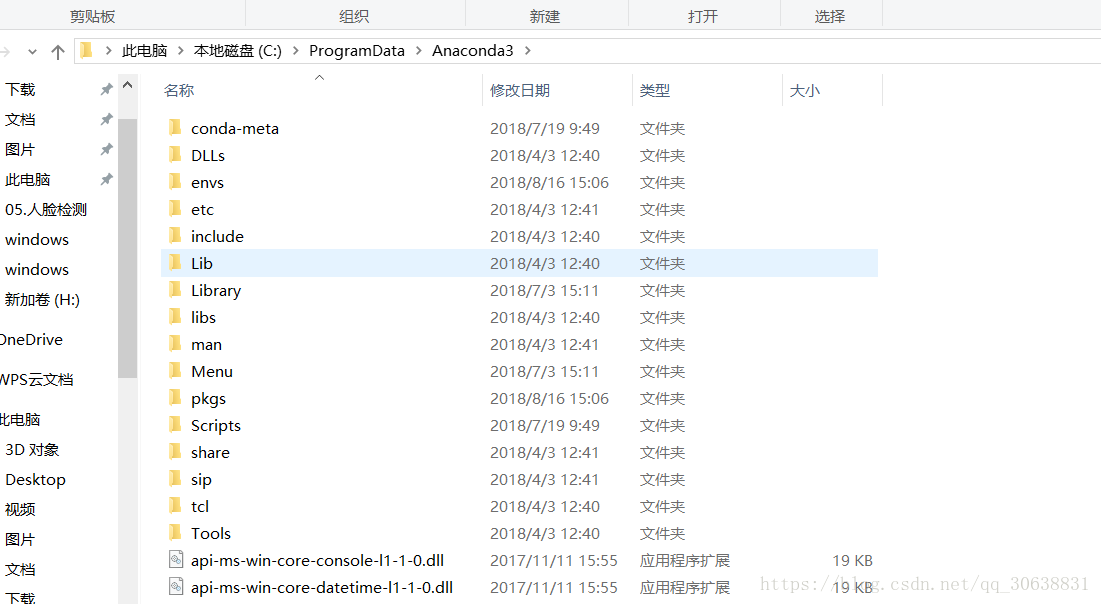The height and width of the screenshot is (604, 1101).
Task: Select 图片 in quick access sidebar
Action: pyautogui.click(x=20, y=150)
